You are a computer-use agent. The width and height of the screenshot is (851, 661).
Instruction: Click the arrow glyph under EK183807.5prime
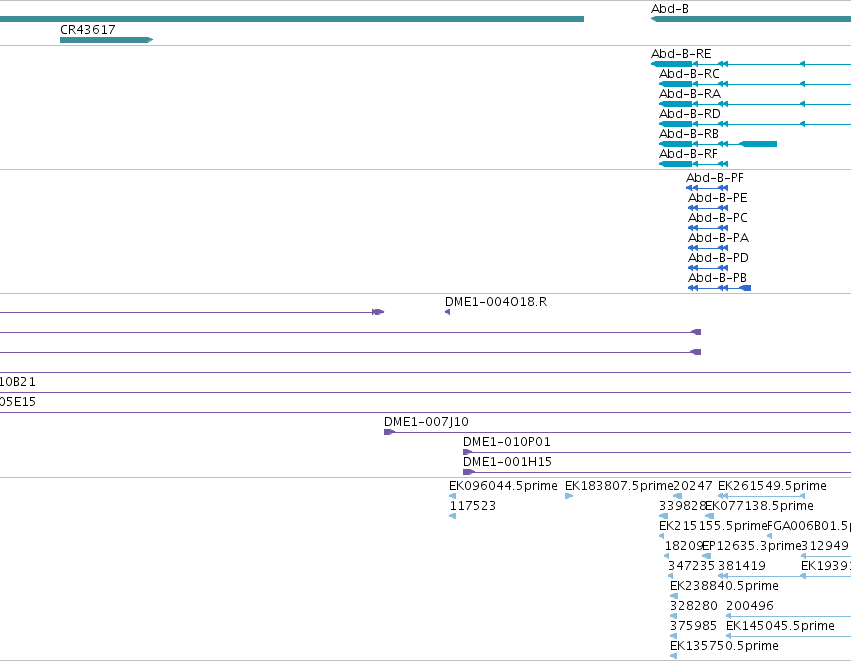click(x=569, y=496)
